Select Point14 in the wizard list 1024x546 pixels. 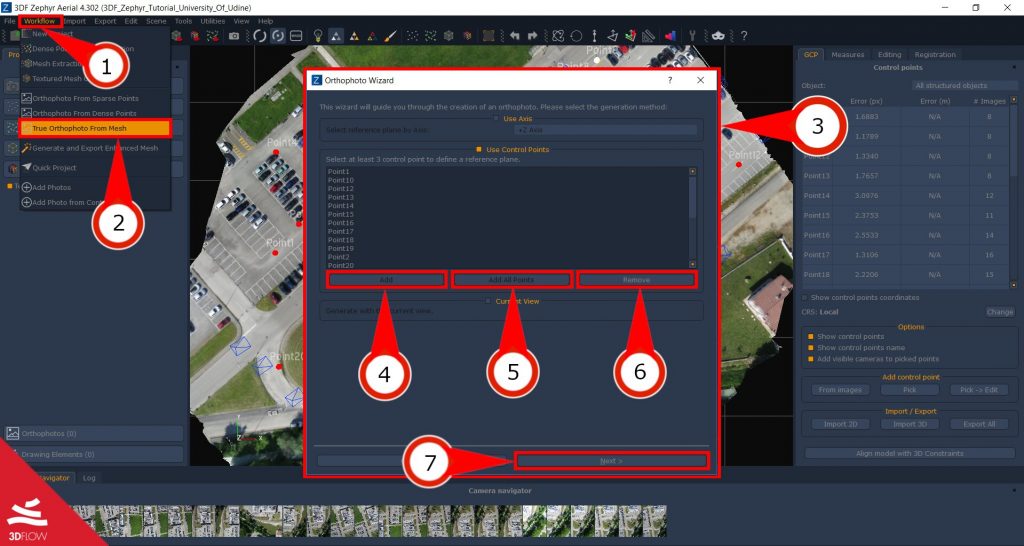click(x=341, y=206)
